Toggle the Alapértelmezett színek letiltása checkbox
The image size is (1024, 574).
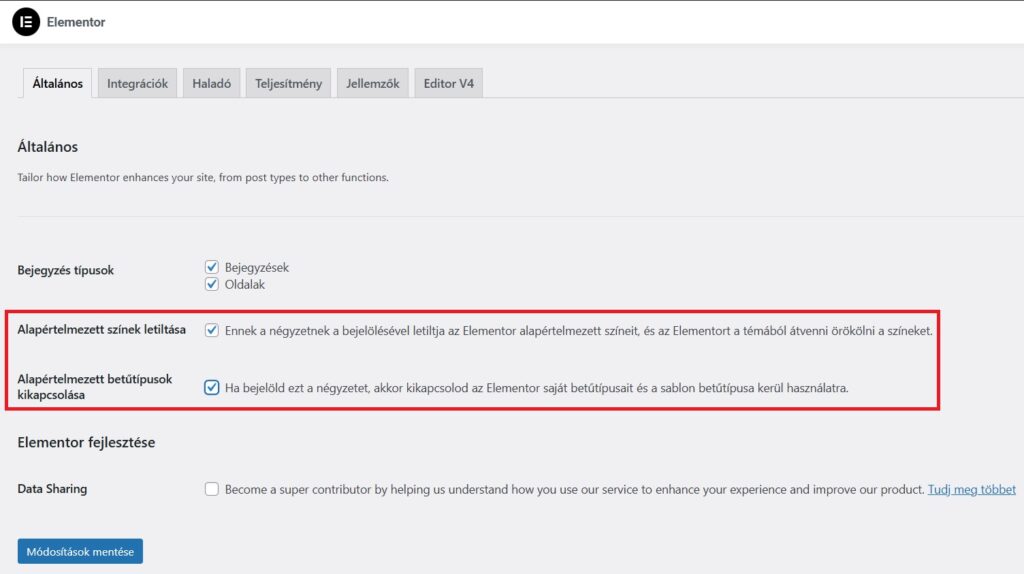pos(211,330)
